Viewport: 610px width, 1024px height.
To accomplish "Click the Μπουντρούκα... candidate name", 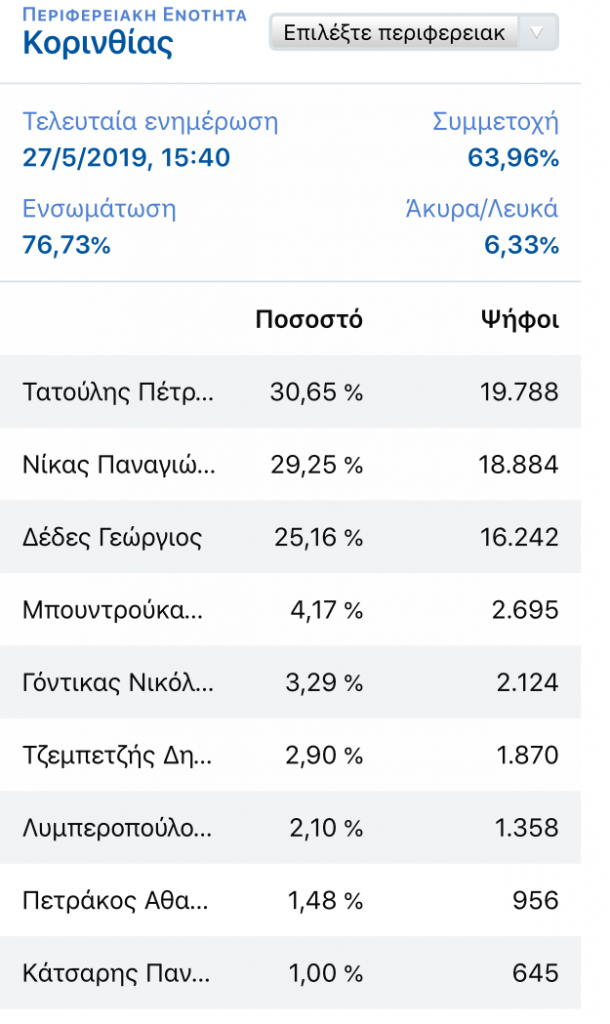I will [112, 610].
